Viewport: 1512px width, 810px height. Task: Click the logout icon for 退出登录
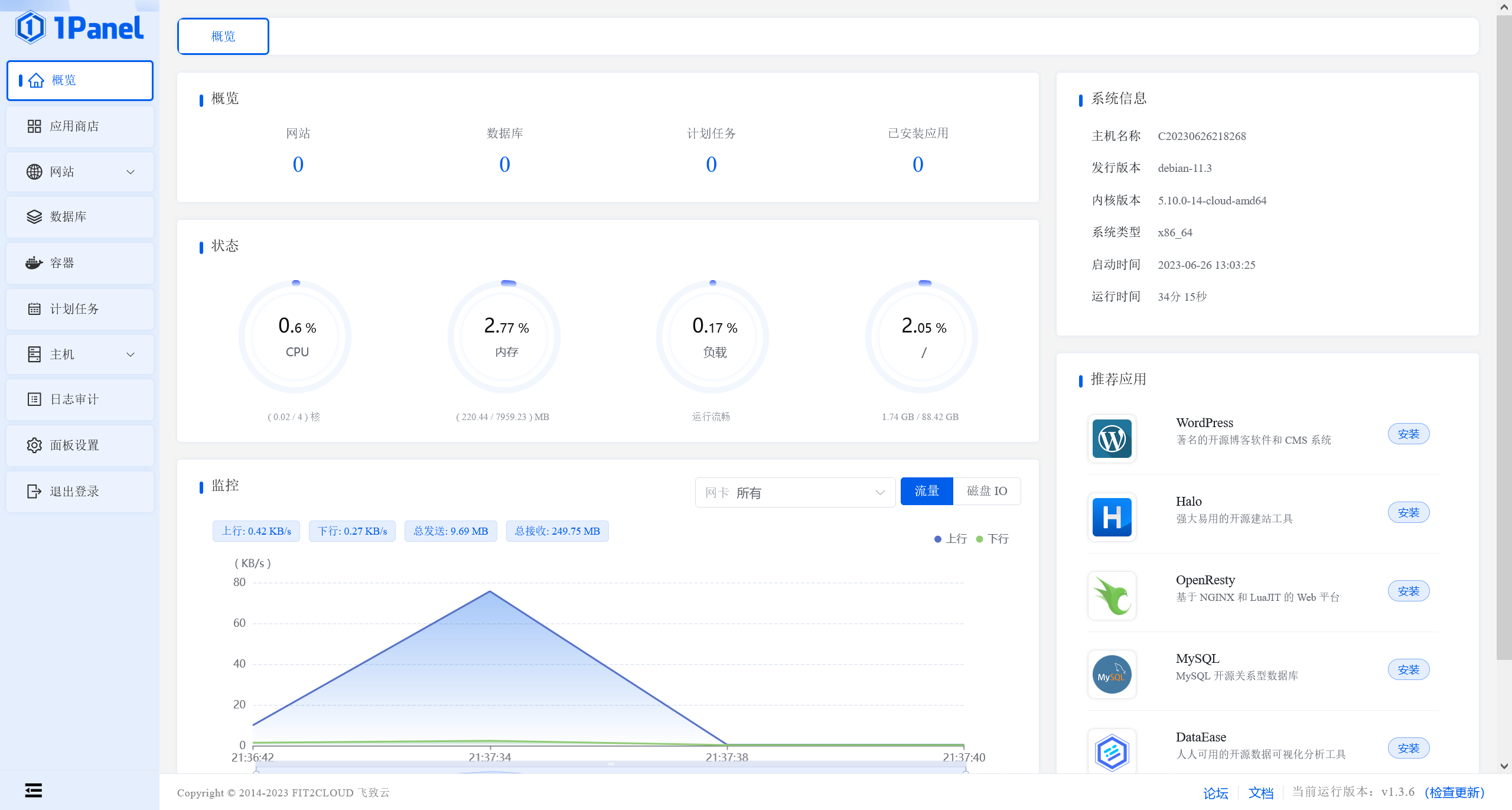tap(34, 492)
